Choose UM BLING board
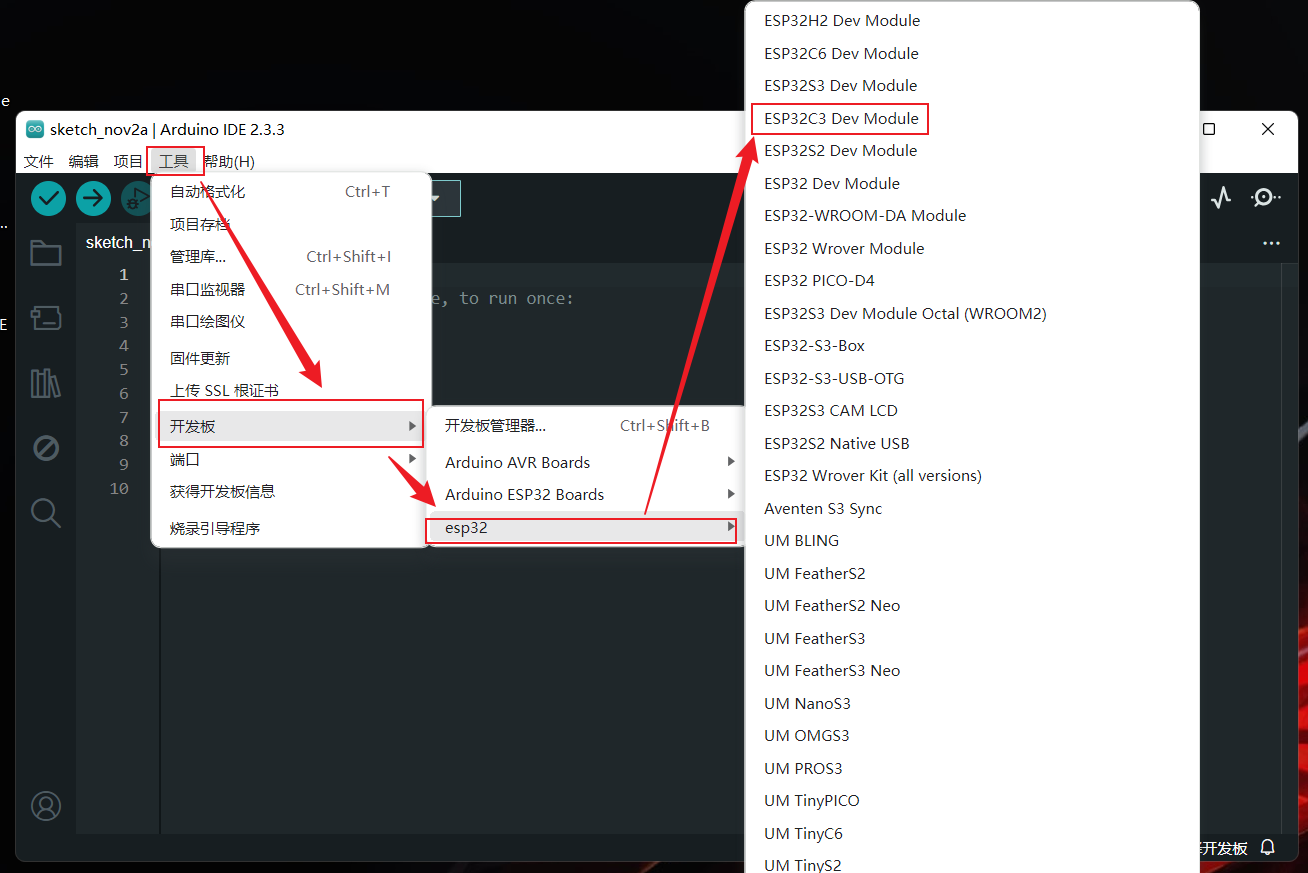Screen dimensions: 1308x873 pyautogui.click(x=801, y=540)
